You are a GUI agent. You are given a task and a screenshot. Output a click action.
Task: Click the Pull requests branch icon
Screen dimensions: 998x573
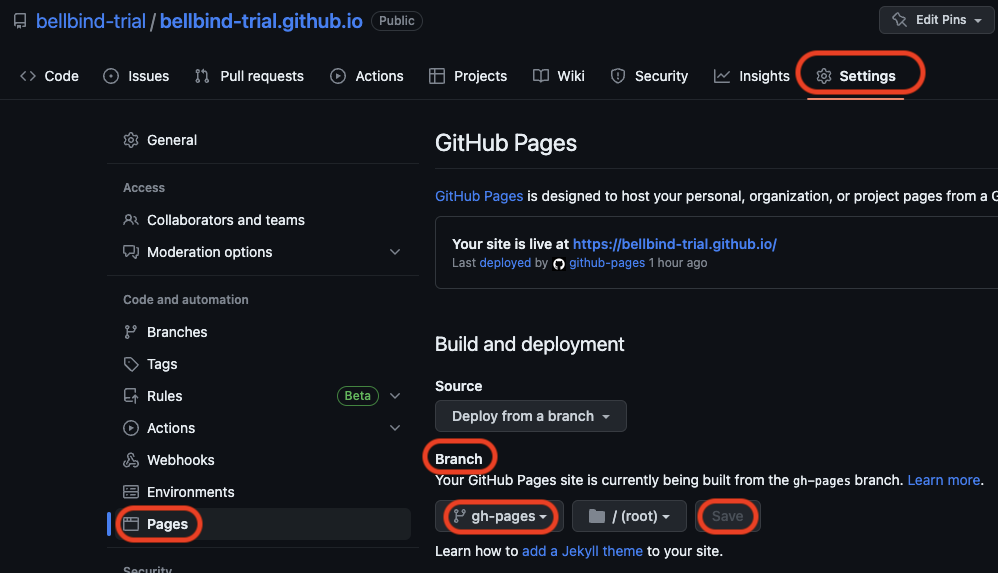tap(202, 76)
